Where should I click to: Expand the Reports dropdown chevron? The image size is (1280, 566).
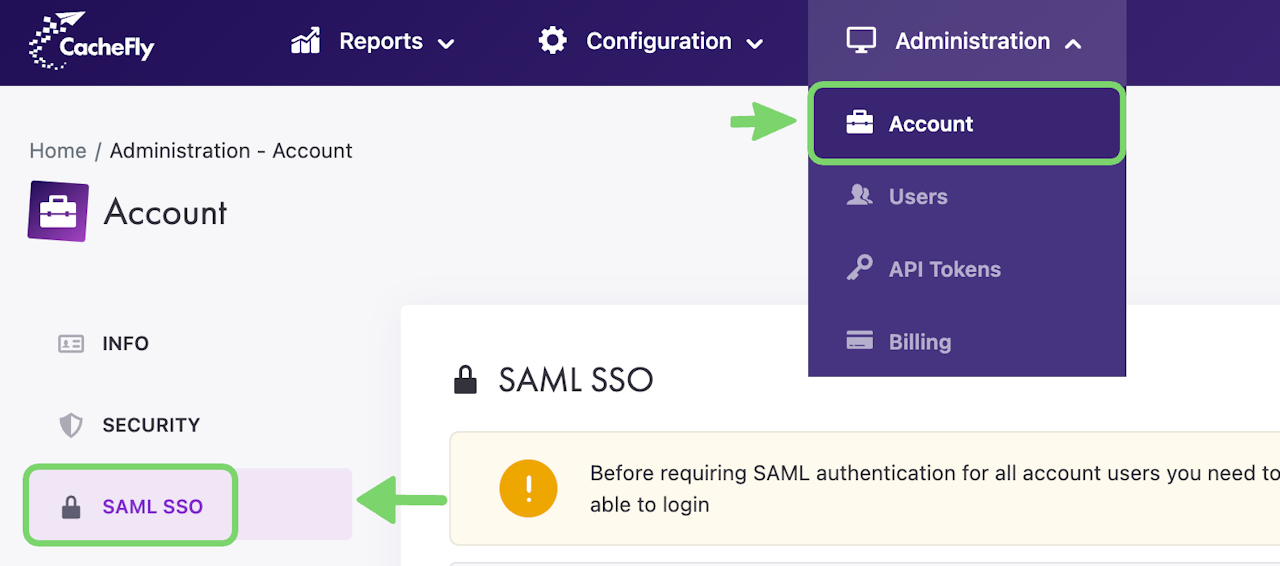(x=446, y=43)
